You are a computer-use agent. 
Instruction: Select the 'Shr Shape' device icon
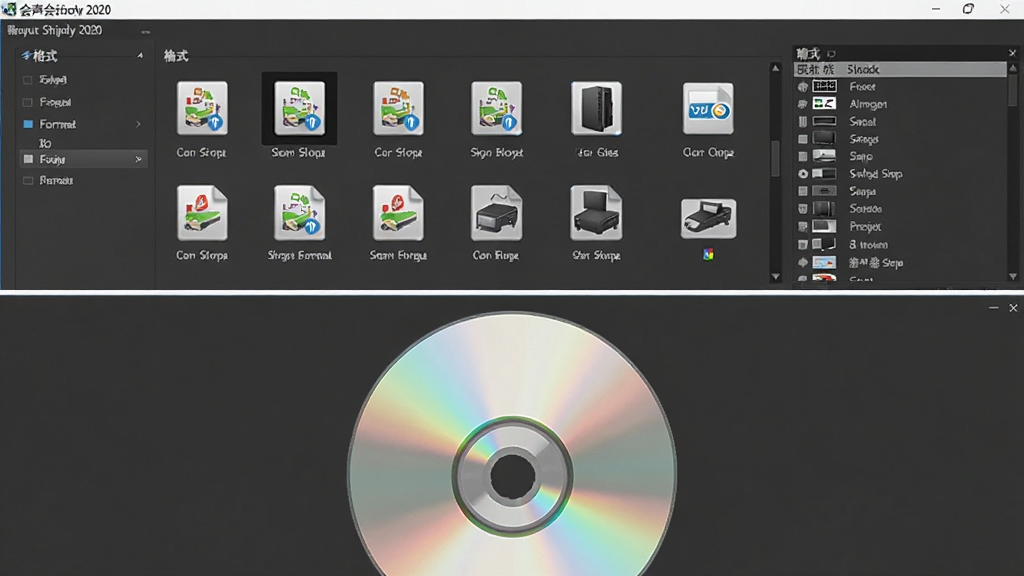[596, 213]
